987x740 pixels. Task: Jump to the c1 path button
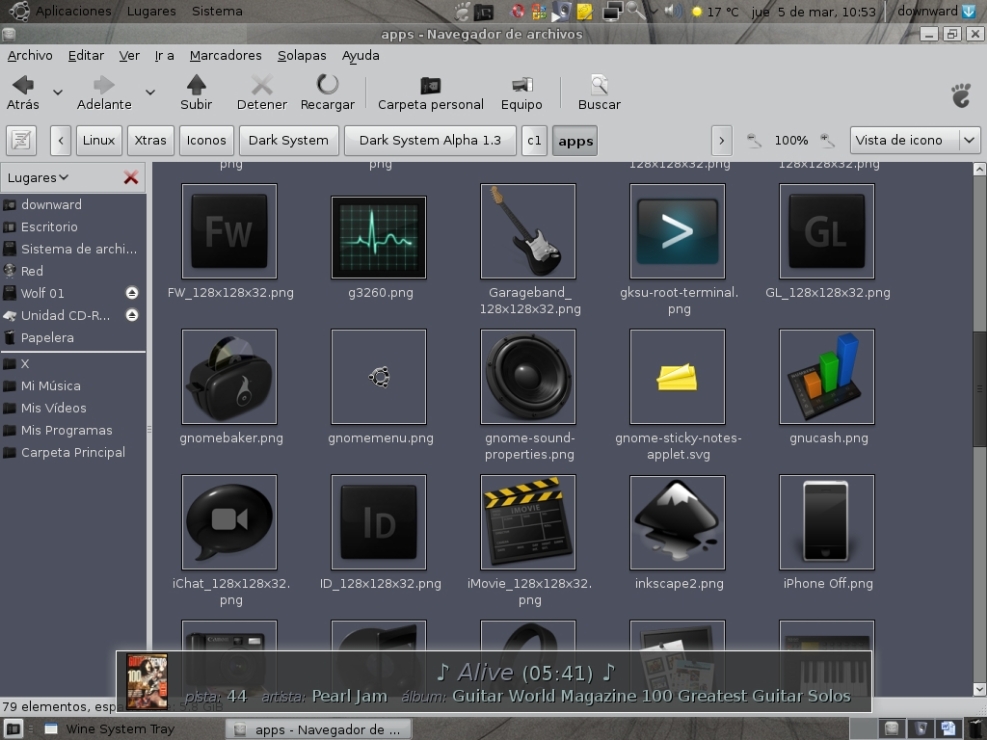coord(534,140)
